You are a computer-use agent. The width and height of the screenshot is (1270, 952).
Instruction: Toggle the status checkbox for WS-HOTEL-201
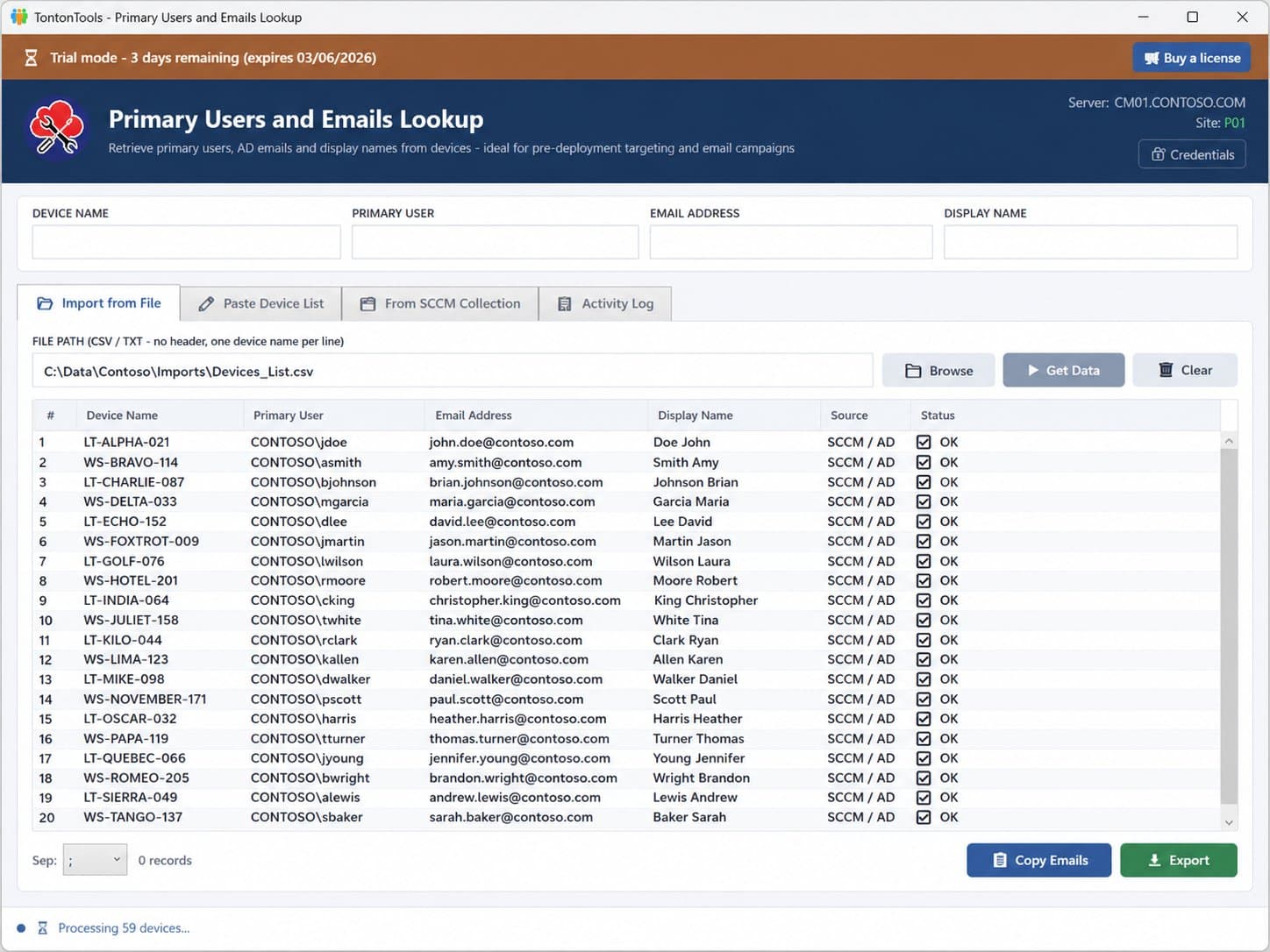[924, 580]
